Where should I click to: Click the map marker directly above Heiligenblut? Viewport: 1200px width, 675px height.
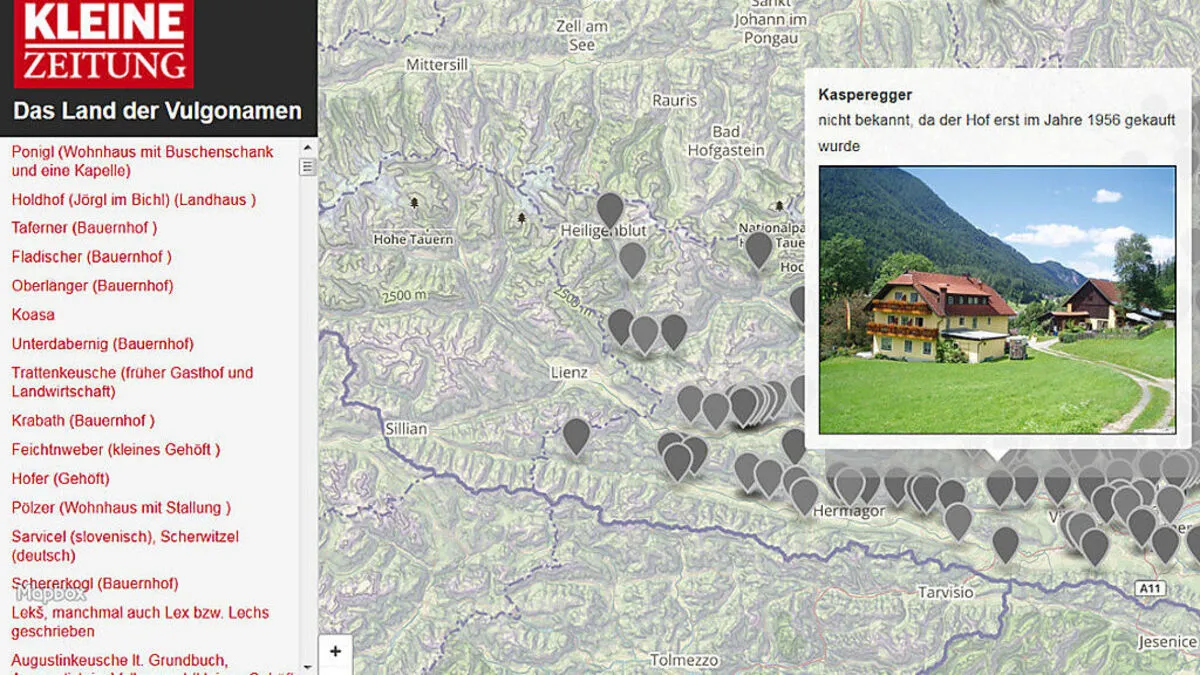point(610,209)
